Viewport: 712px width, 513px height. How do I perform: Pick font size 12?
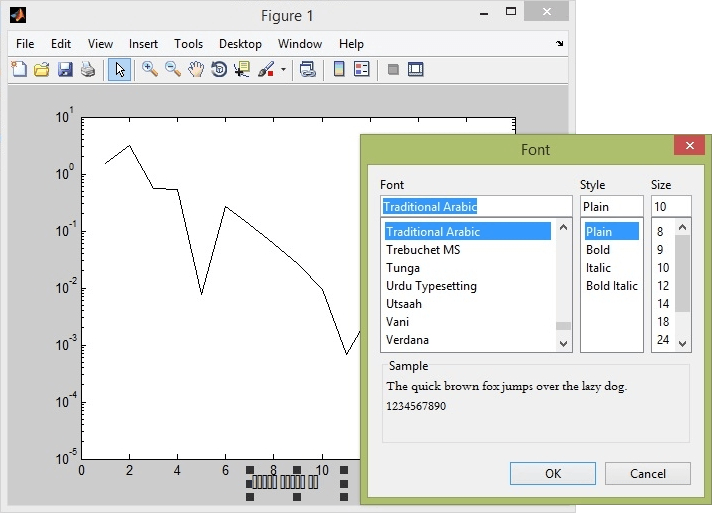[663, 286]
